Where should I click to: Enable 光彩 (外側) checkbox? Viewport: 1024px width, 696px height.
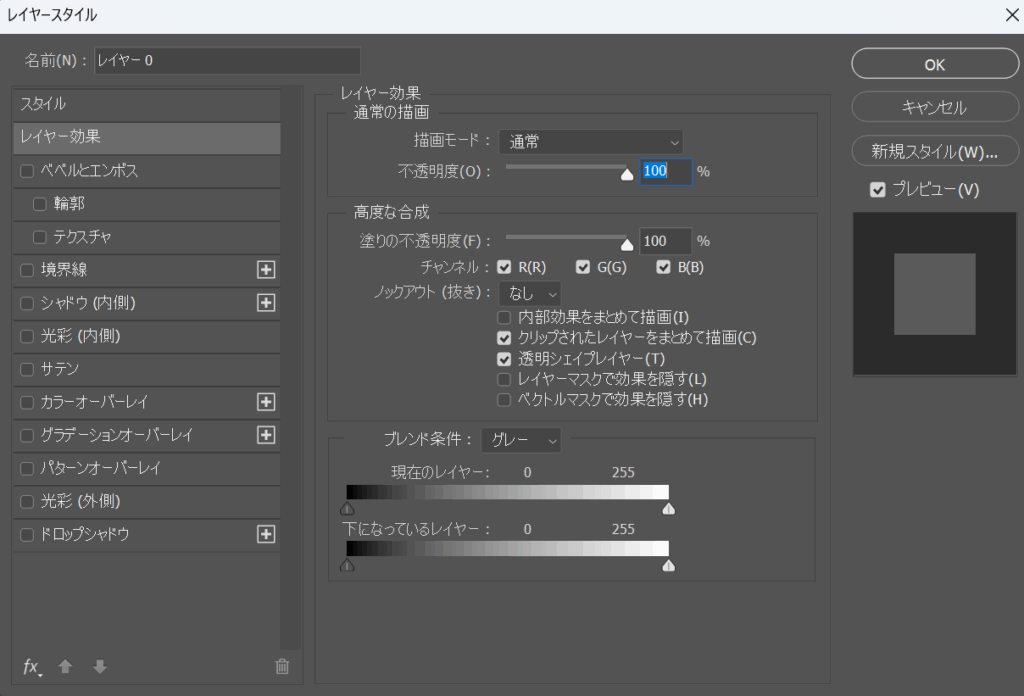pos(27,502)
